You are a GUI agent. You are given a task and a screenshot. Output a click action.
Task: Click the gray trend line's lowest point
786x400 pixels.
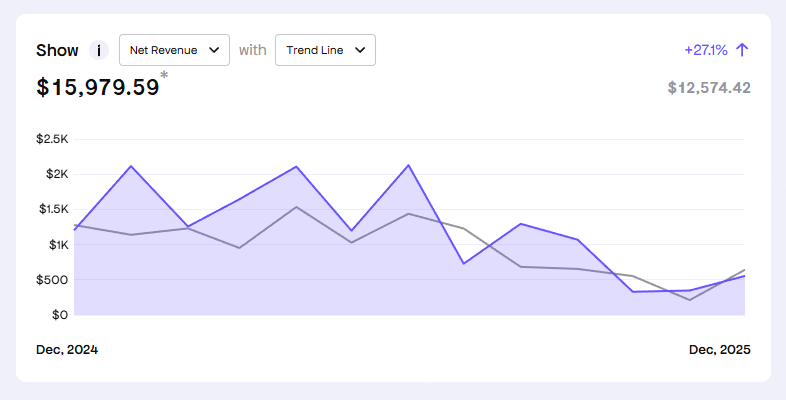(x=689, y=300)
